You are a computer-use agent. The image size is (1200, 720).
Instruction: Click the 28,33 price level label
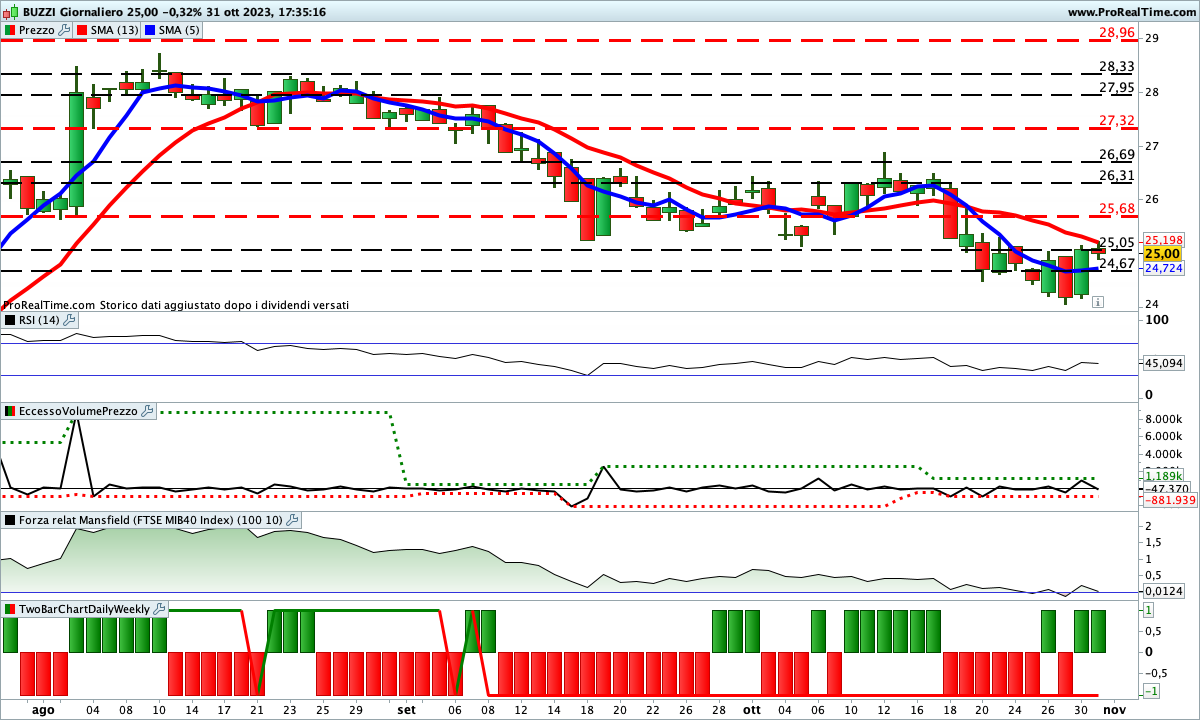1116,67
